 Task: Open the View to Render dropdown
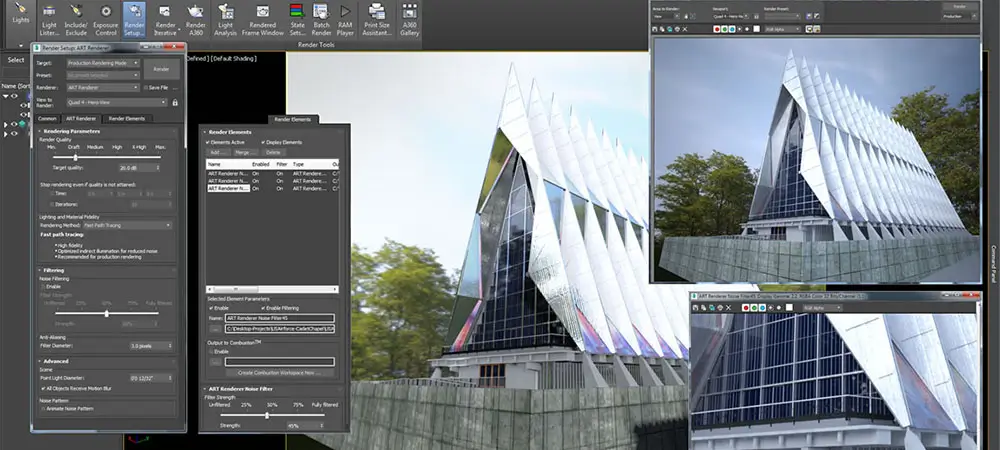click(x=118, y=101)
